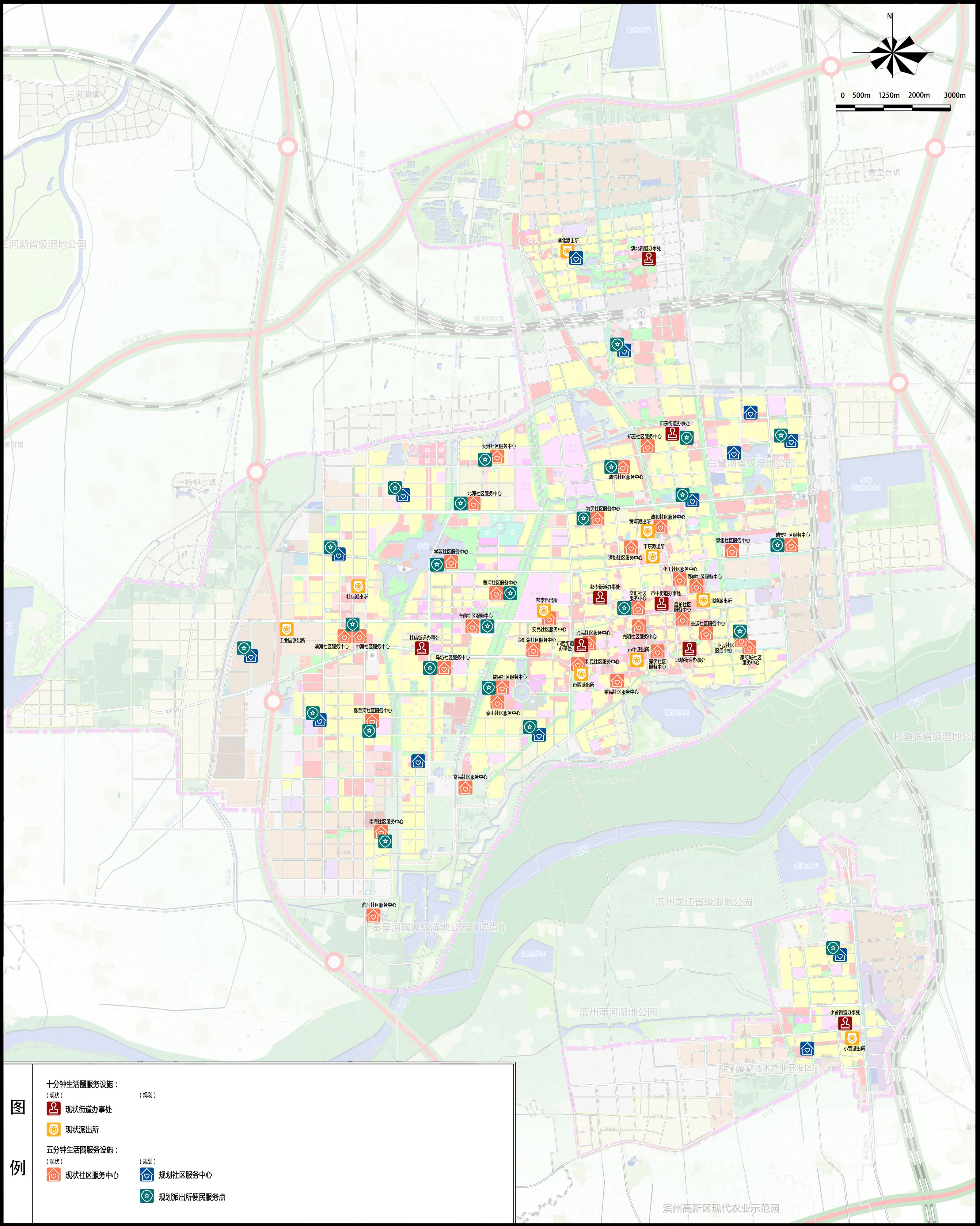Image resolution: width=980 pixels, height=1226 pixels.
Task: Select the 交运社区服务中心 house icon
Action: (x=706, y=634)
